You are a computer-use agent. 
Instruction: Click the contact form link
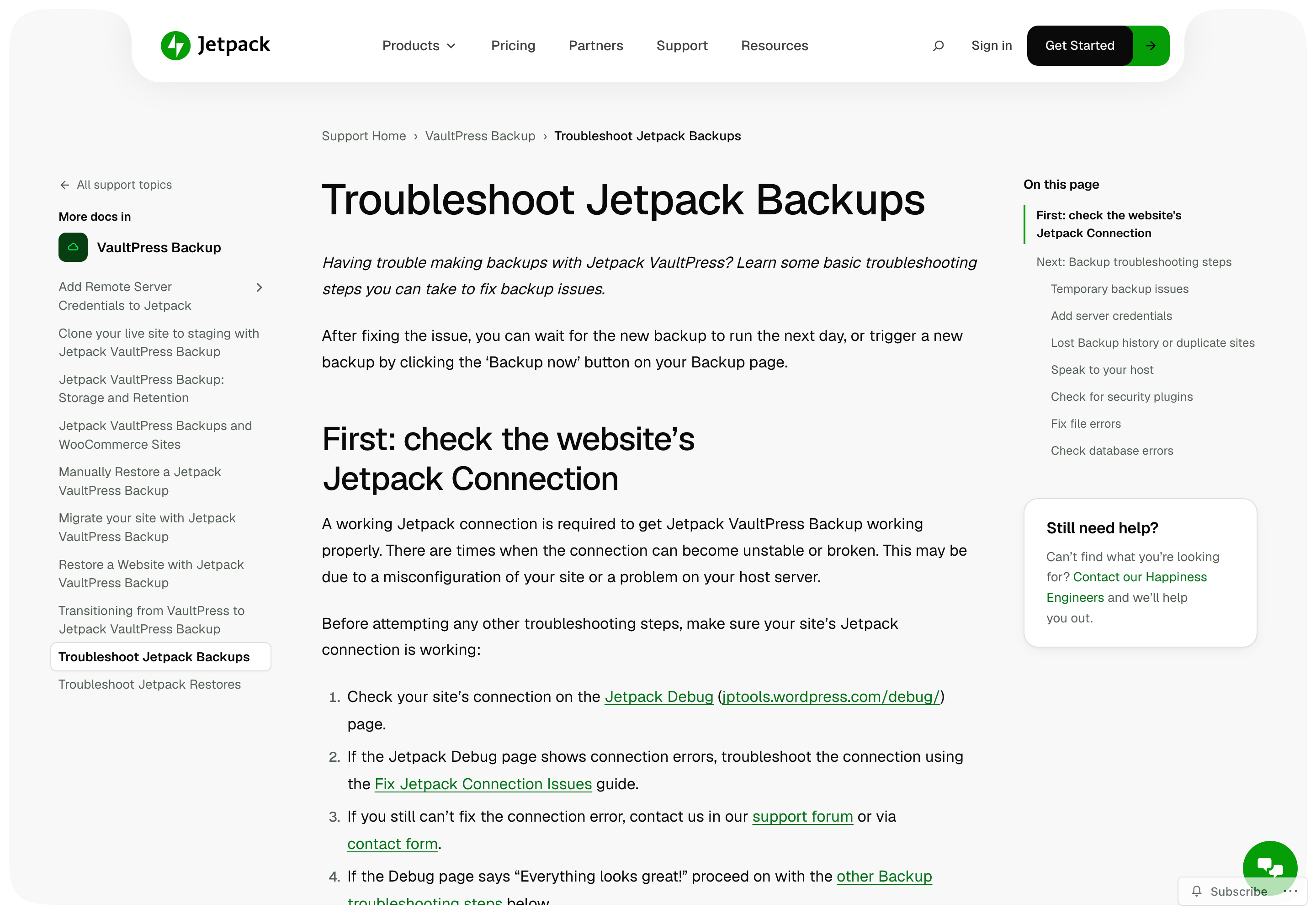tap(392, 844)
